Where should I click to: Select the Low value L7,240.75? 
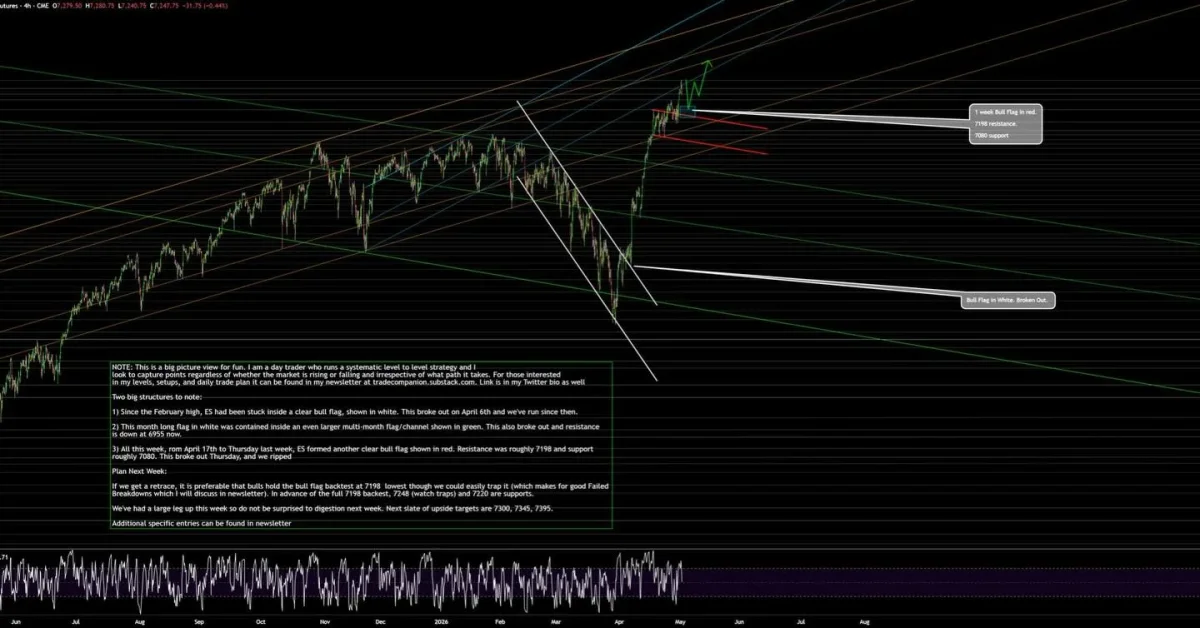[x=130, y=5]
